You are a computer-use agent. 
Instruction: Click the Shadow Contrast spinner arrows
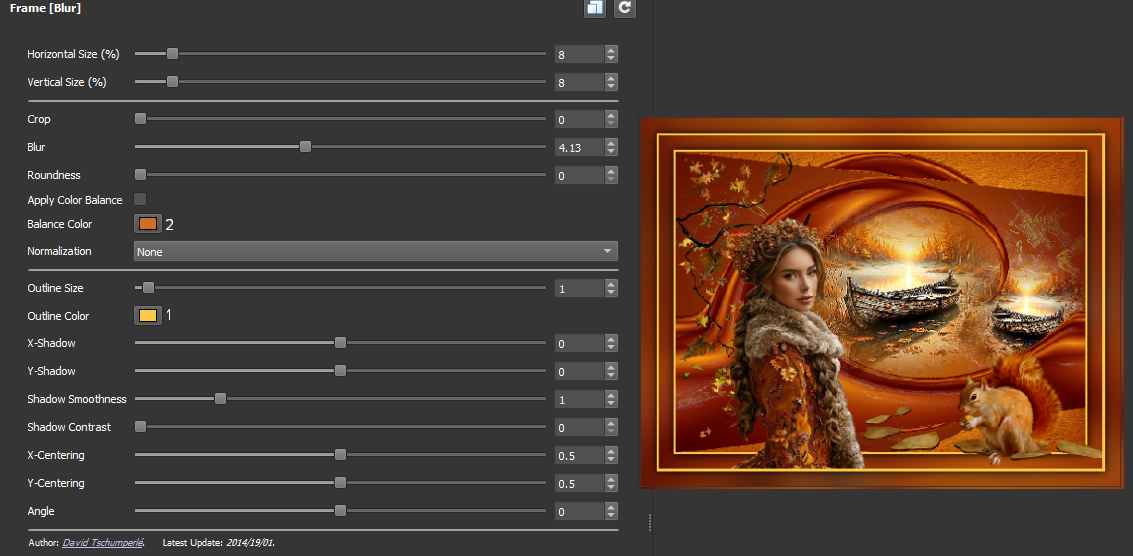coord(611,427)
